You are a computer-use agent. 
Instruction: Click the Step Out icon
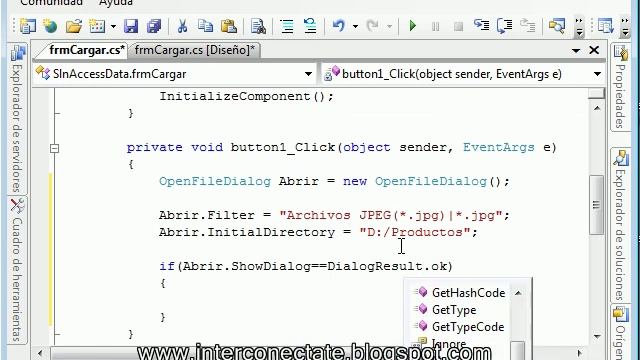(x=527, y=26)
